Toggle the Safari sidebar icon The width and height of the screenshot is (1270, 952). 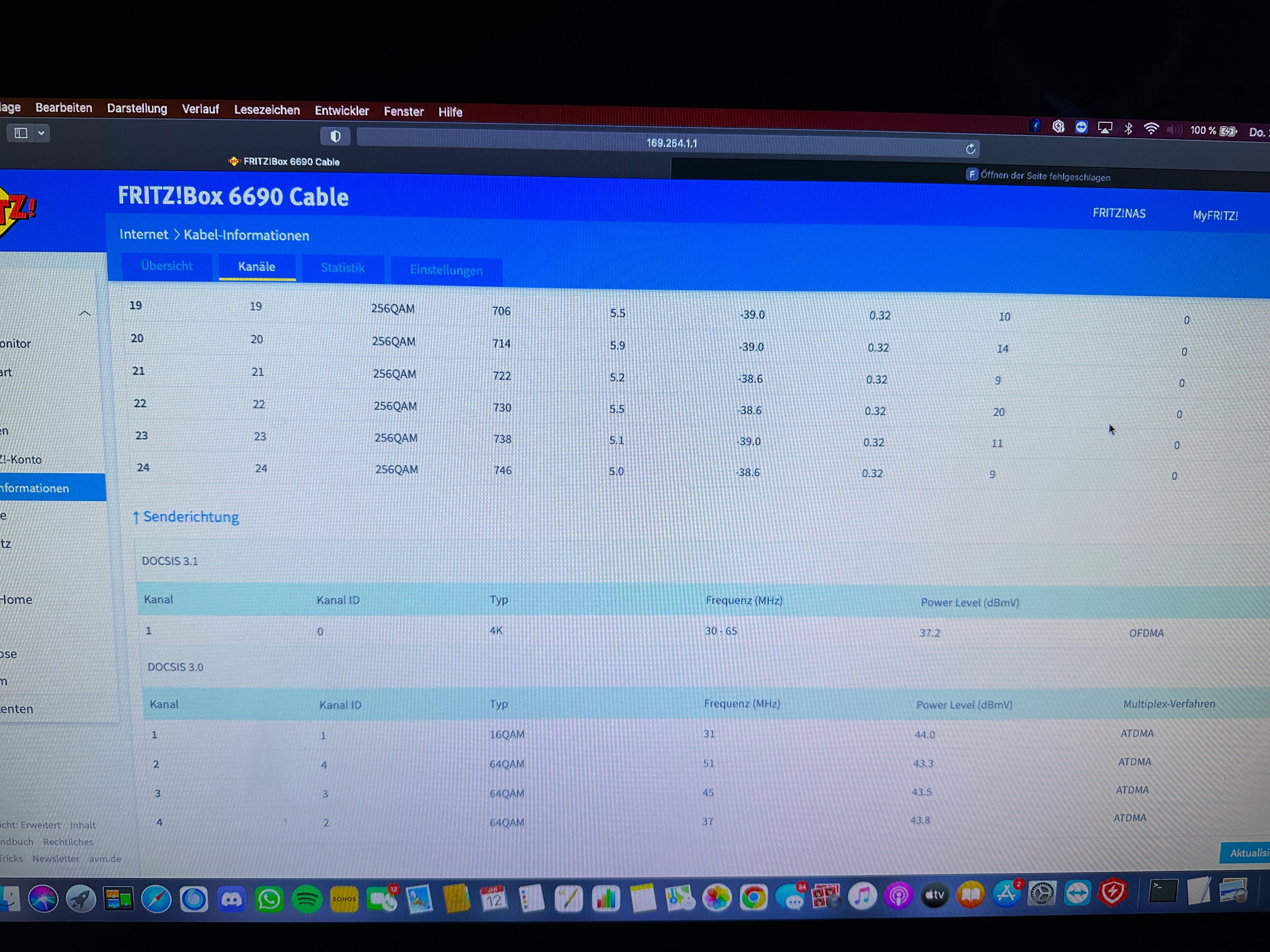point(21,133)
